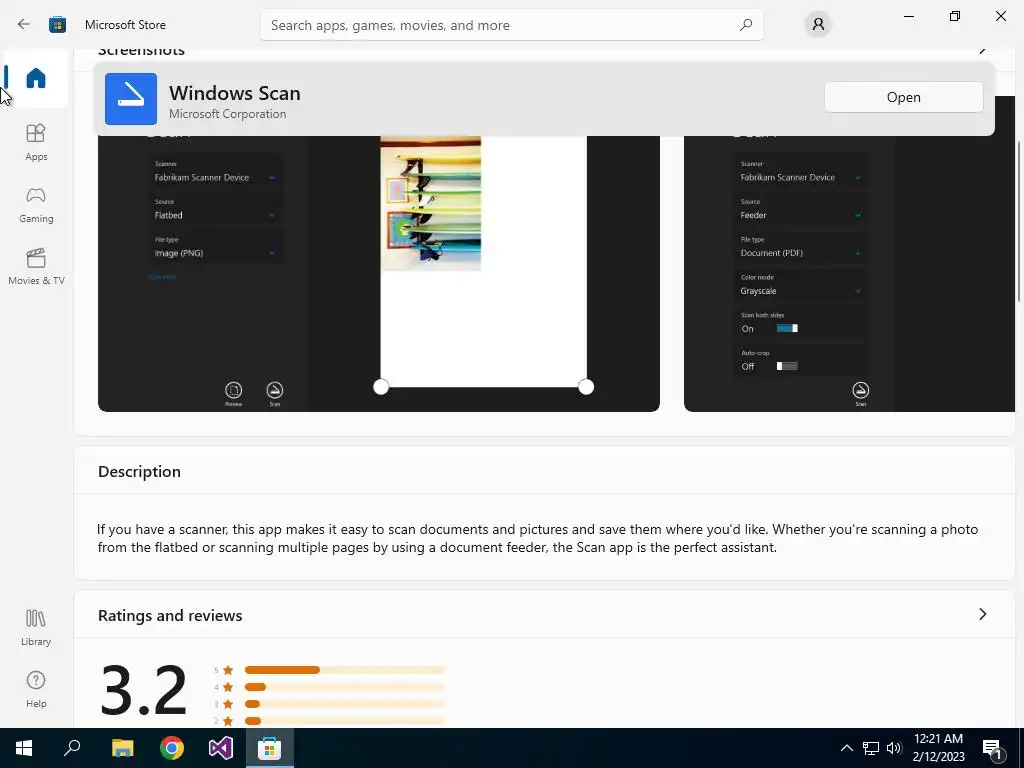Click the Windows Scan app icon
The image size is (1024, 768).
(131, 99)
